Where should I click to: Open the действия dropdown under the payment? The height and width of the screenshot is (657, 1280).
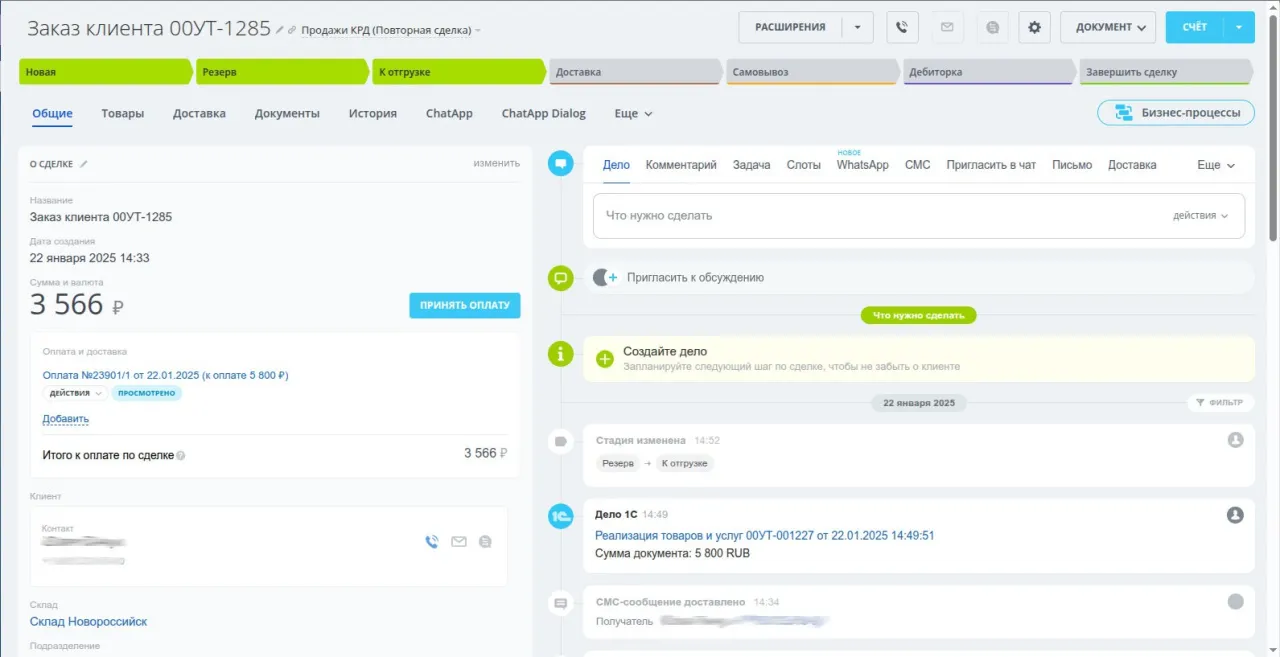tap(76, 393)
